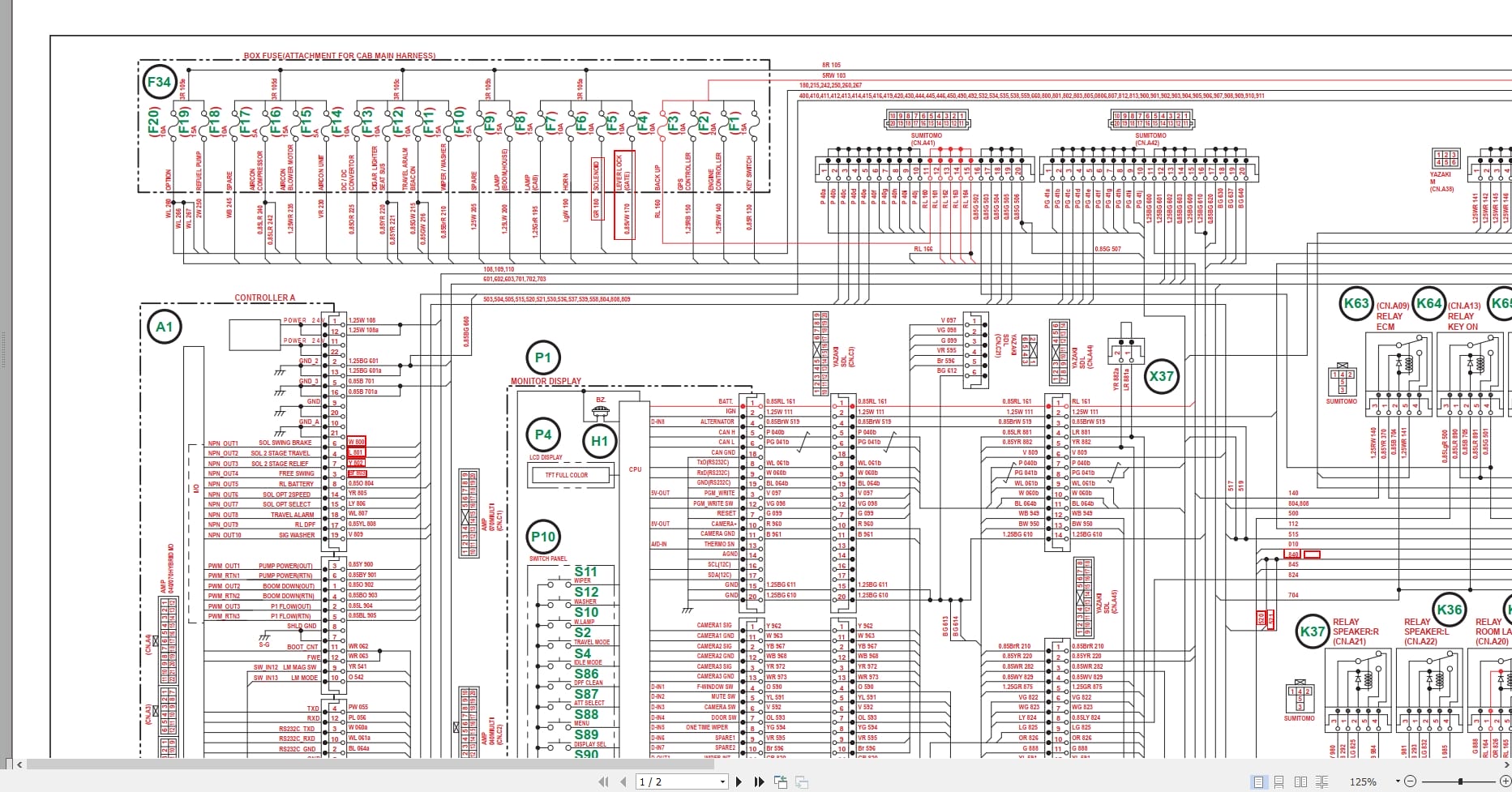Toggle single page display mode
This screenshot has width=1512, height=792.
point(1258,781)
